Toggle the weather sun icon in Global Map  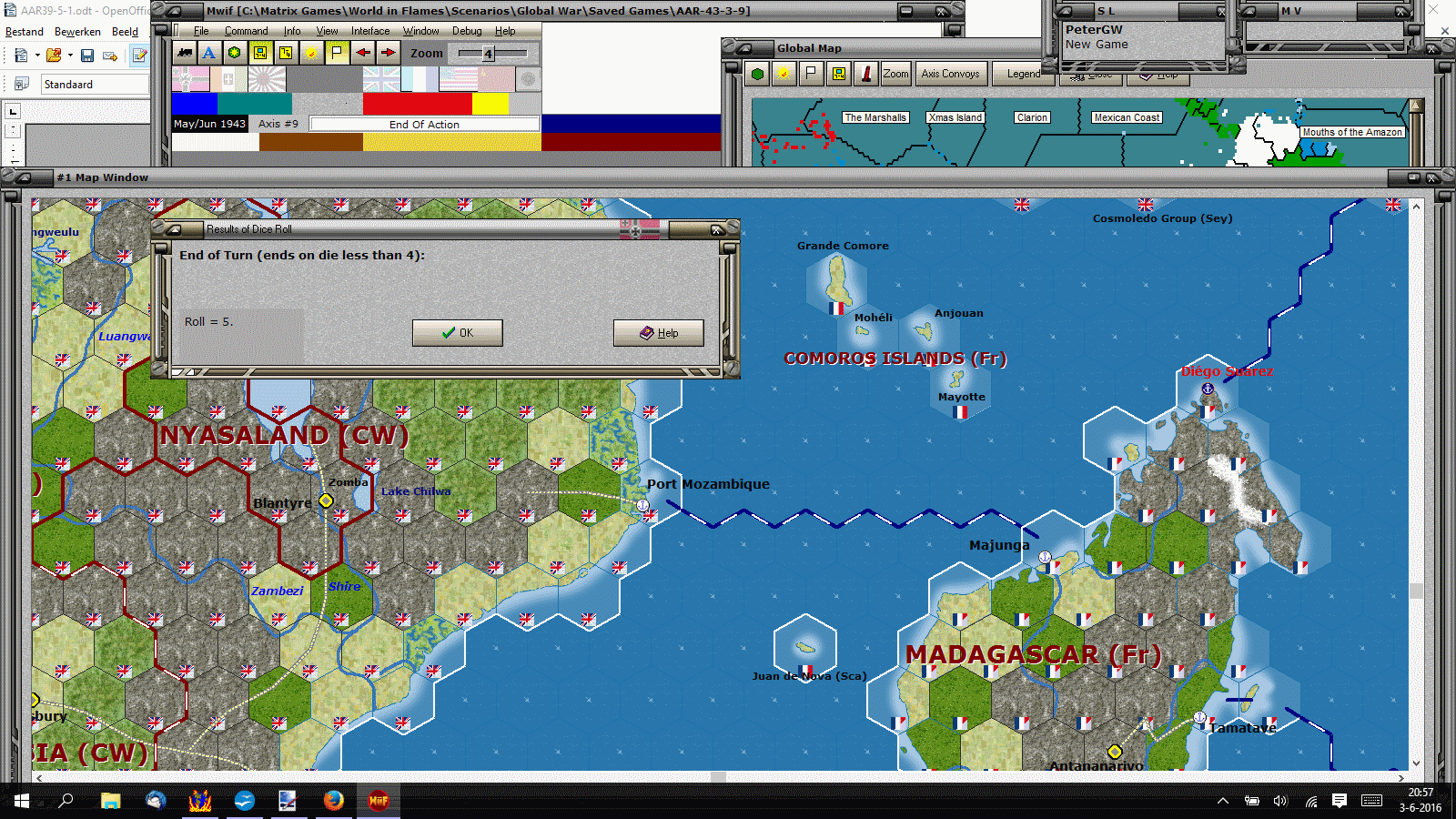click(x=783, y=74)
